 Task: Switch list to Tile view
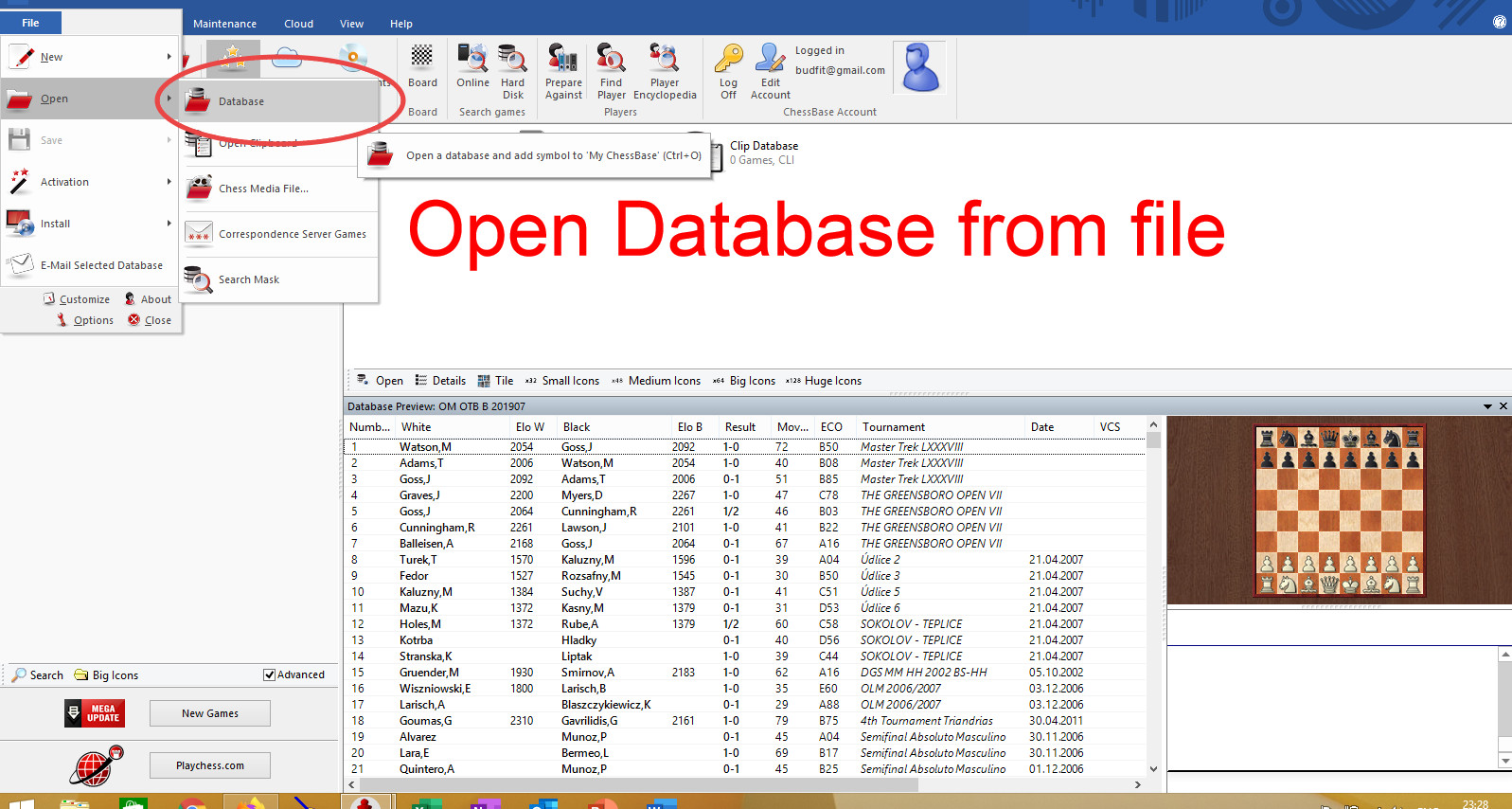click(495, 381)
